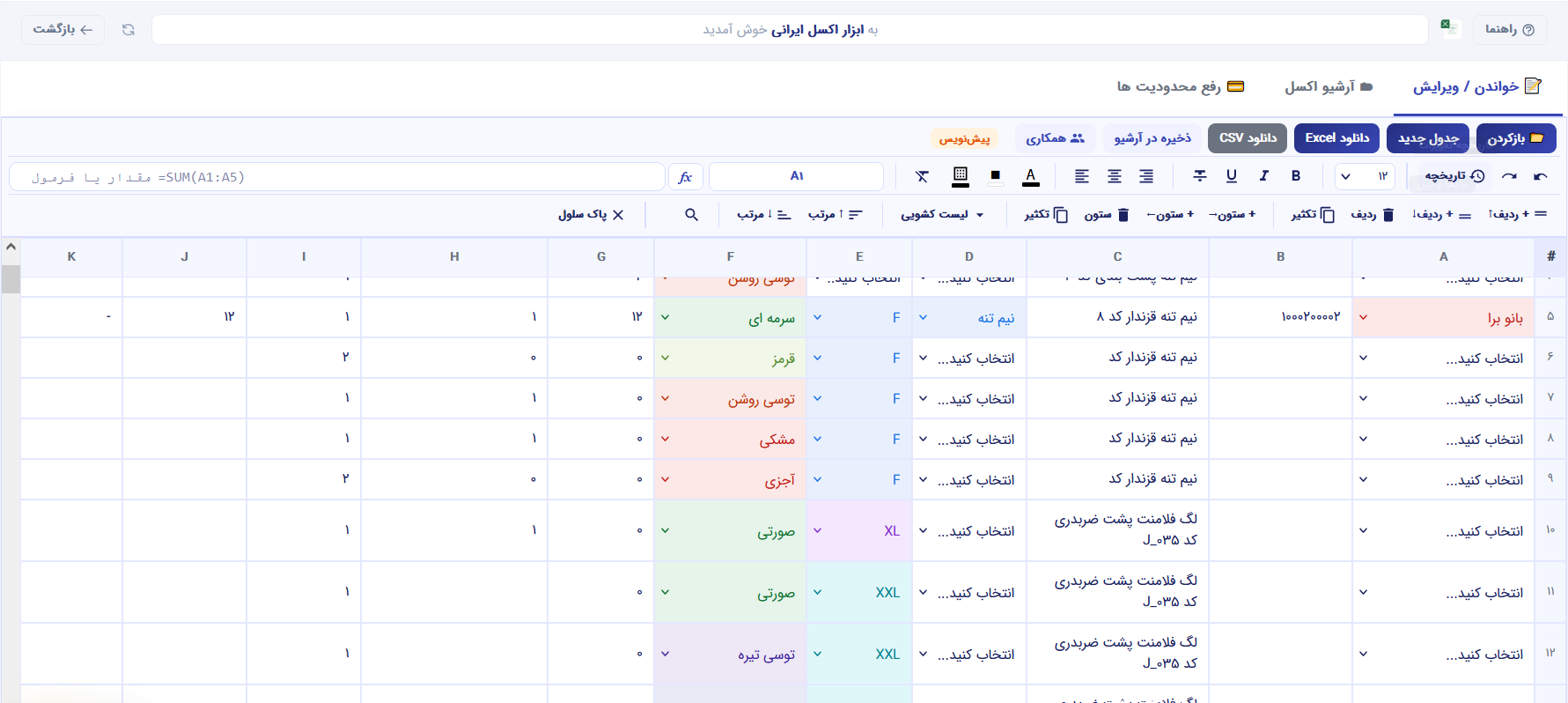Open the تاریخچه history button
Image resolution: width=1568 pixels, height=703 pixels.
point(1454,176)
